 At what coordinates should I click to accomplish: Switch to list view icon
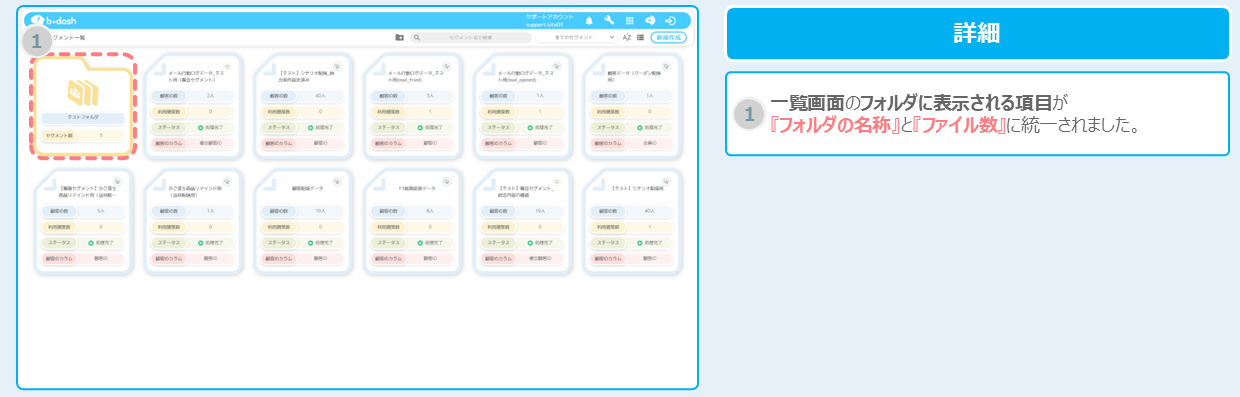[x=640, y=37]
